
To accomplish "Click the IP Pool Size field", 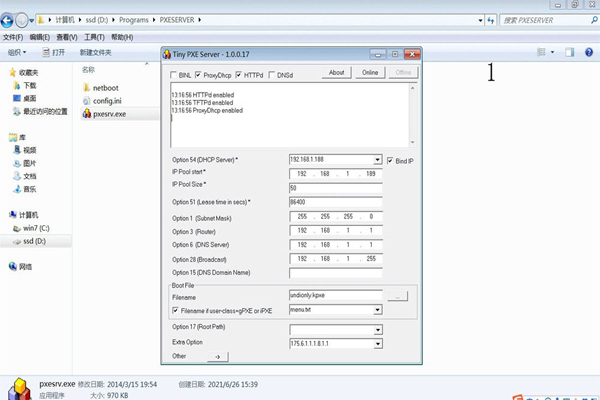I will 336,188.
